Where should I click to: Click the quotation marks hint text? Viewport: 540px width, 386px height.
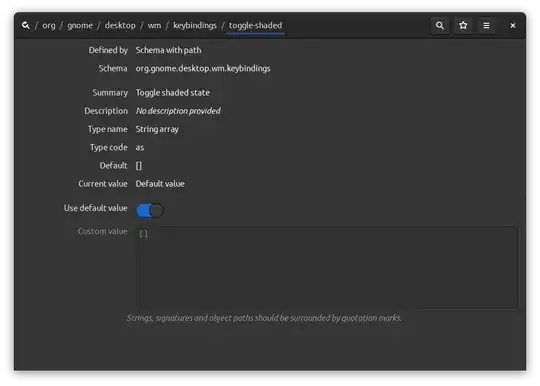(264, 318)
